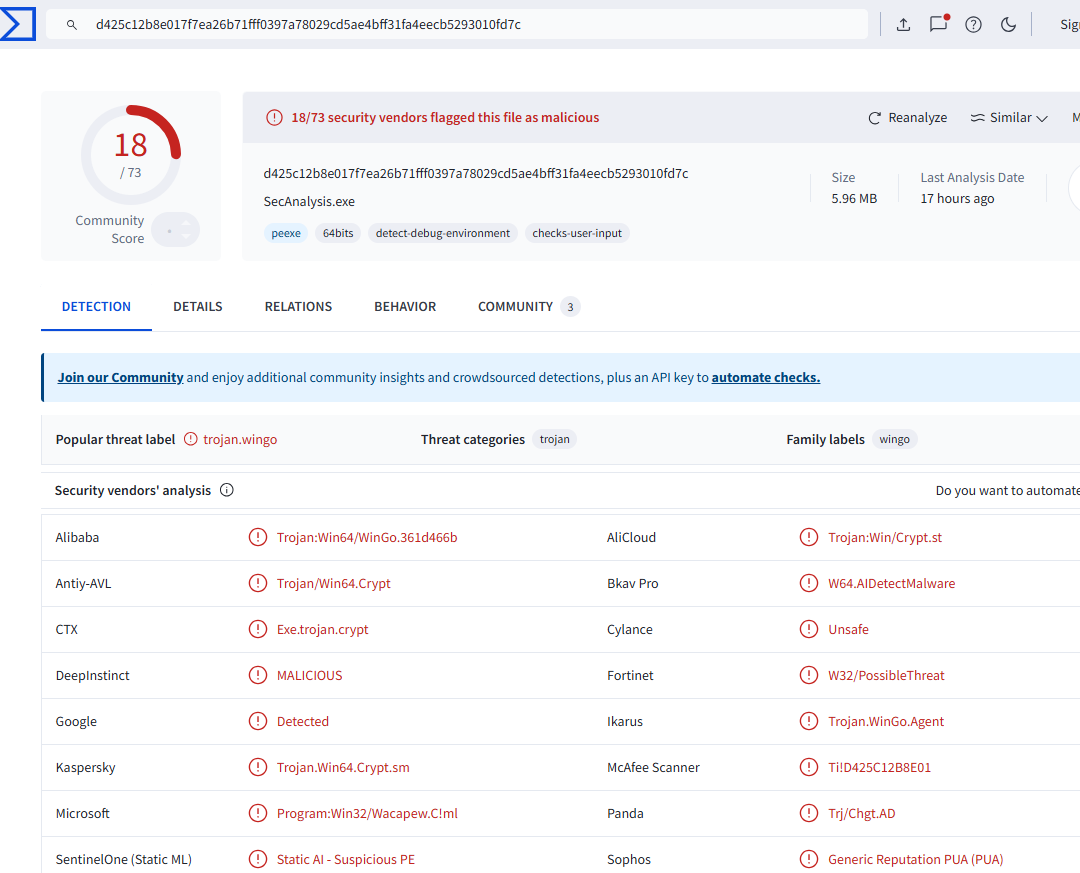Viewport: 1080px width, 873px height.
Task: Click Fortinet's detection alert icon
Action: tap(809, 675)
